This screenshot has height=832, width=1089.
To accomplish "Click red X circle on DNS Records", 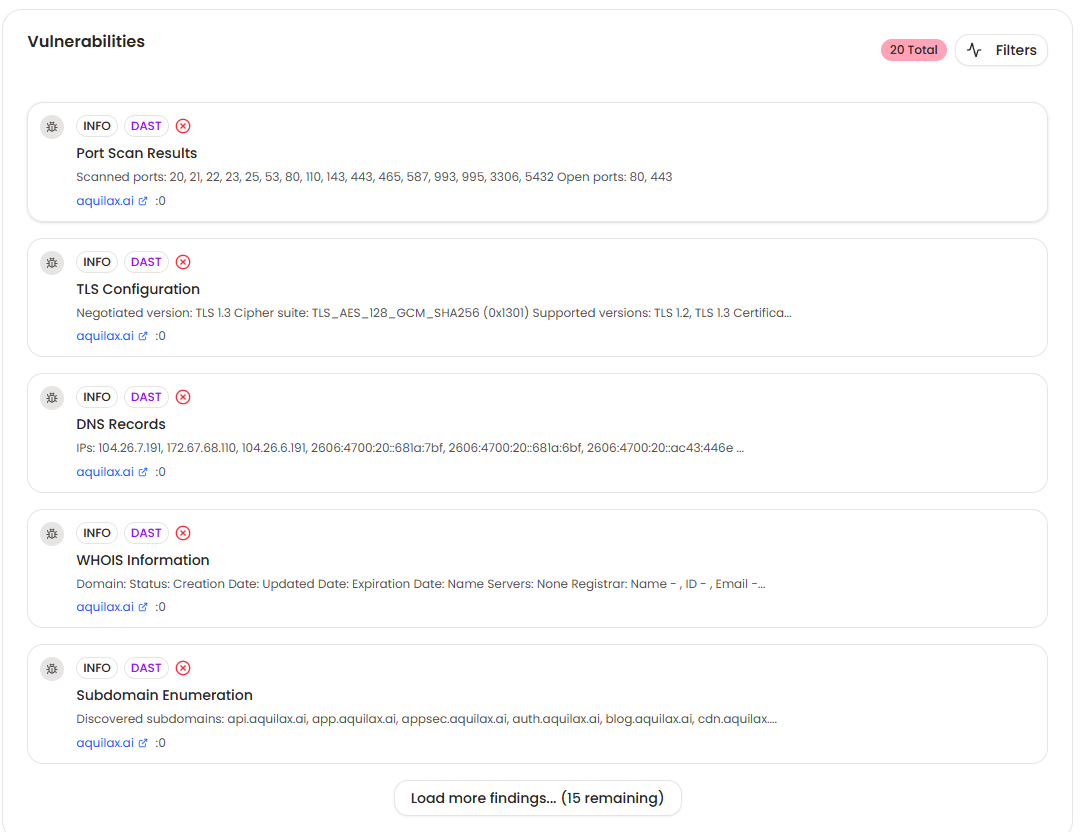I will click(x=183, y=397).
